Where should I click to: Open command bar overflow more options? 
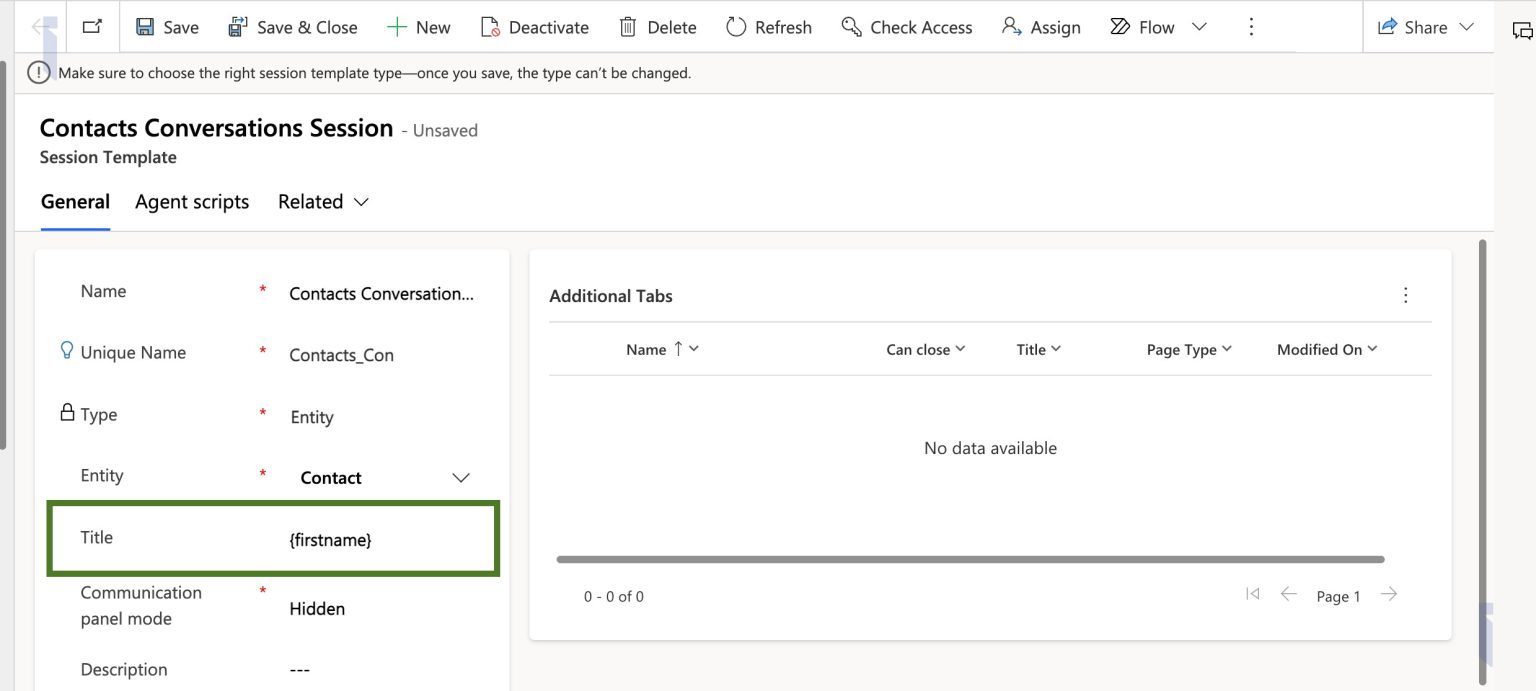[x=1251, y=27]
